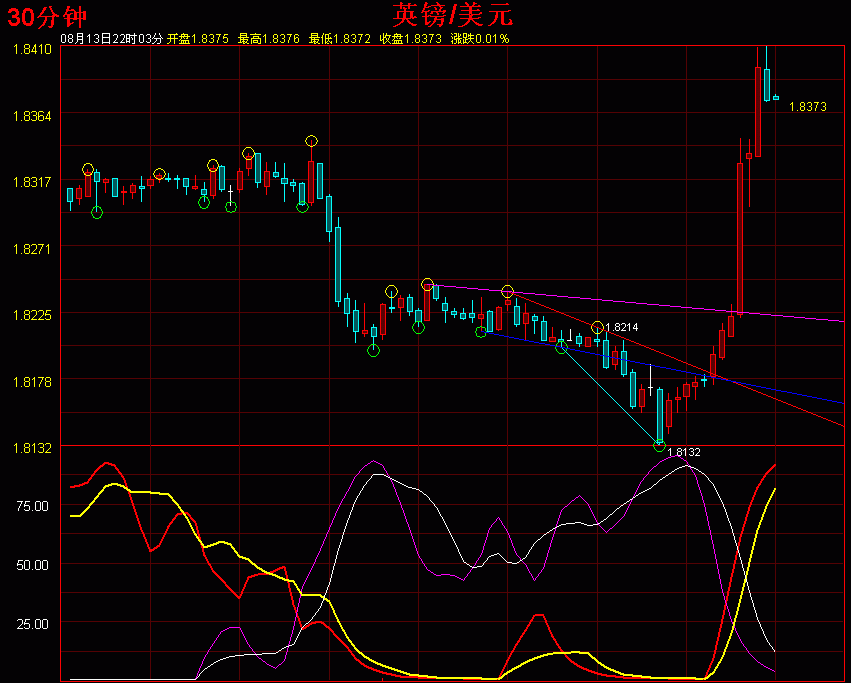
Task: Click the yellow circle marker beside 1.8214
Action: coord(597,328)
